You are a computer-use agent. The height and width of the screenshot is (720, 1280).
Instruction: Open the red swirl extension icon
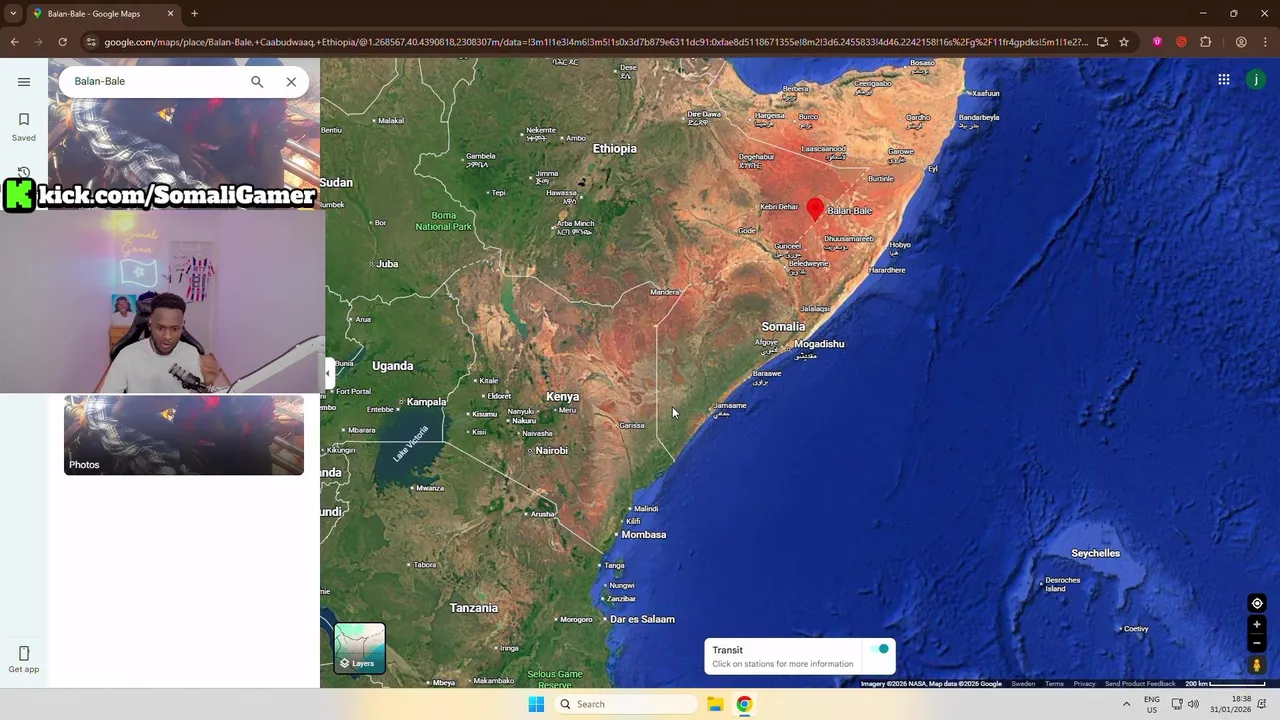coord(1181,42)
